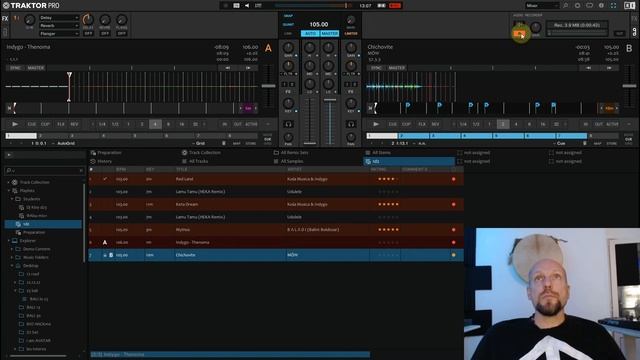Open the Flanger effect dropdown
640x360 pixels.
tap(59, 33)
